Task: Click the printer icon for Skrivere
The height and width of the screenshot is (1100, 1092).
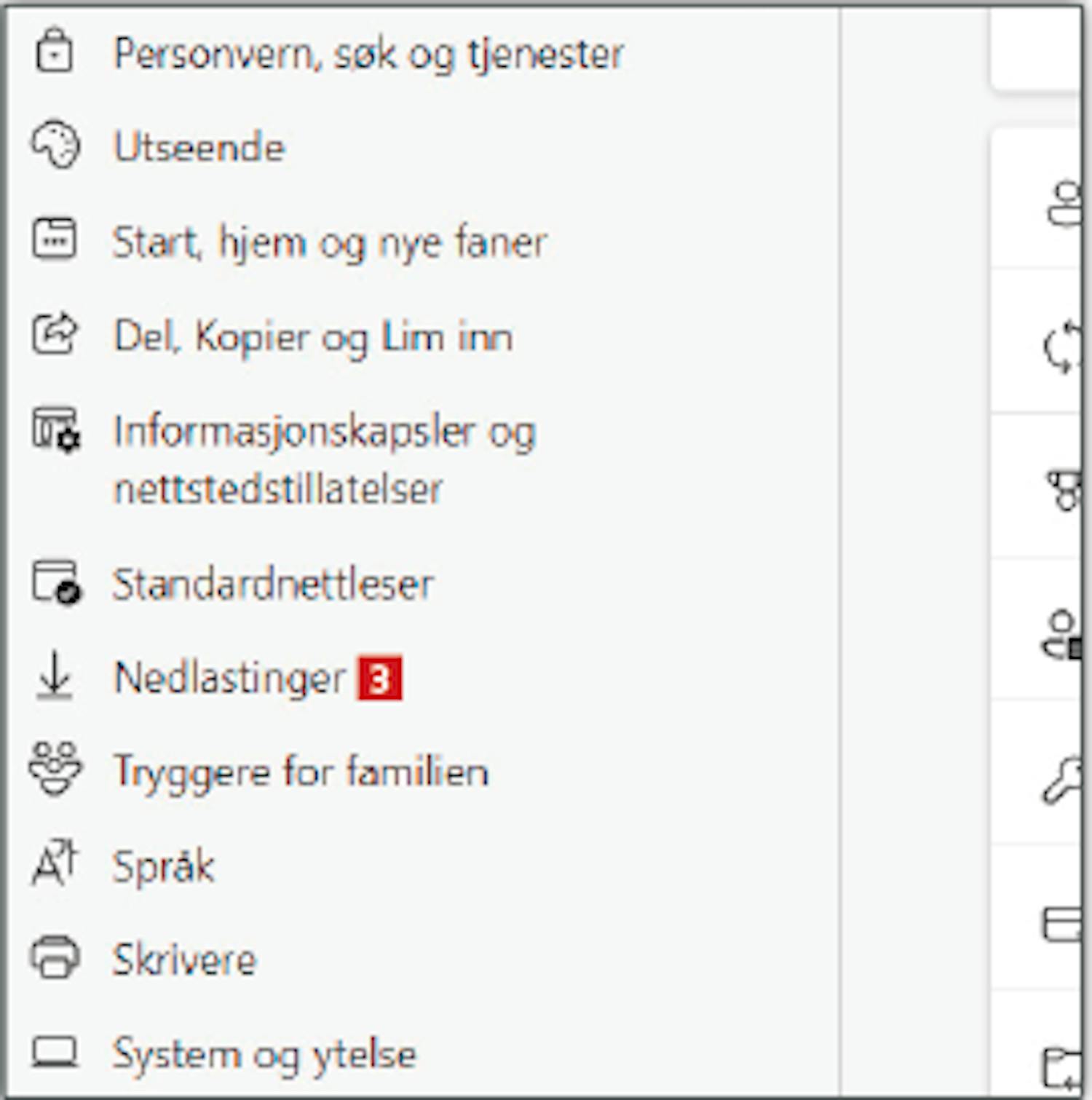Action: pos(55,957)
